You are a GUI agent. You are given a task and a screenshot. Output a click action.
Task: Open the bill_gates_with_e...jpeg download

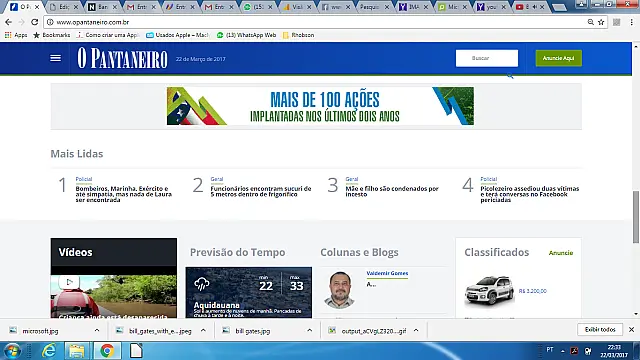click(160, 331)
